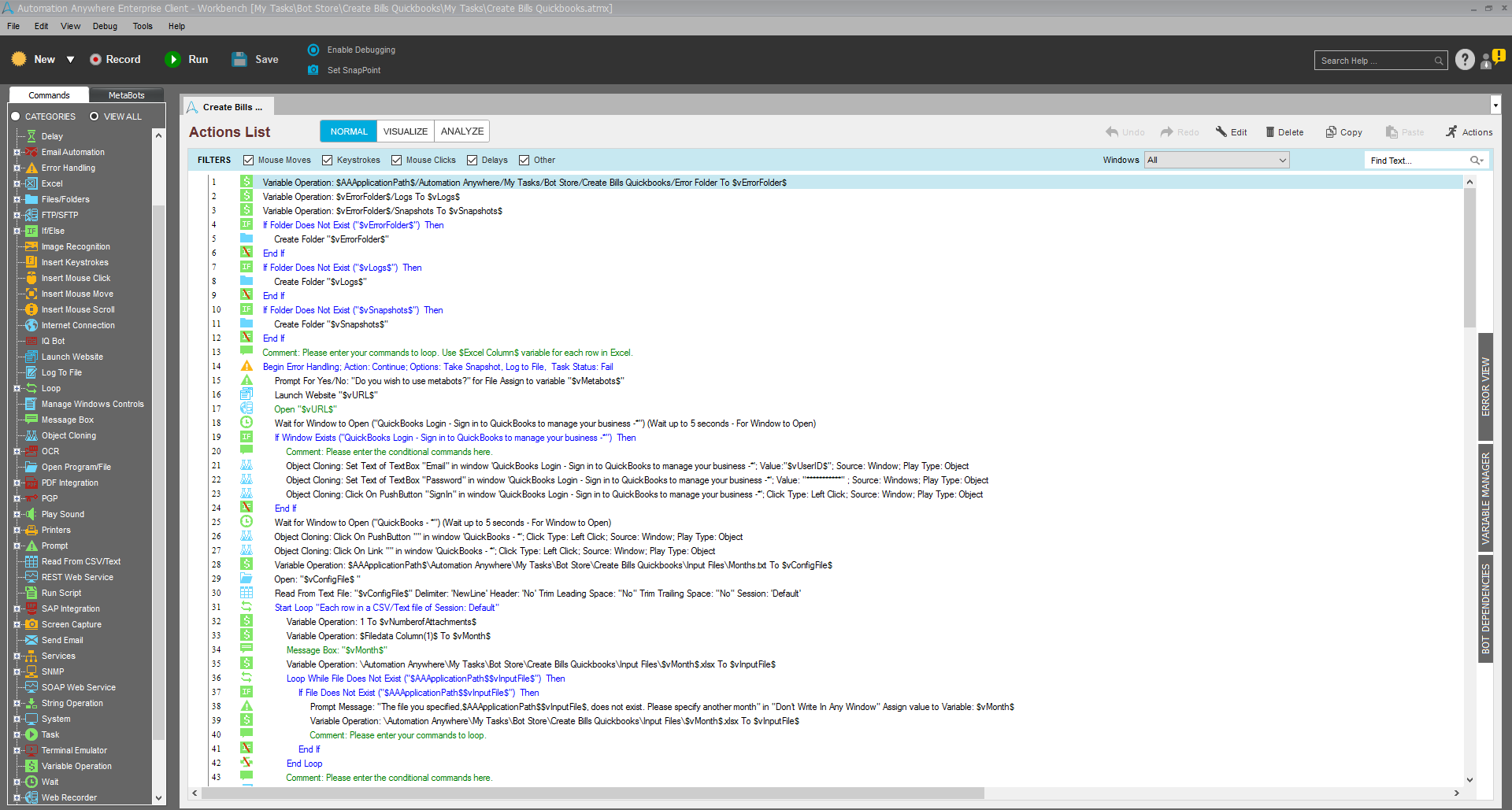Switch to the ANALYZE view tab
Screen dimensions: 1512x810
click(x=462, y=131)
